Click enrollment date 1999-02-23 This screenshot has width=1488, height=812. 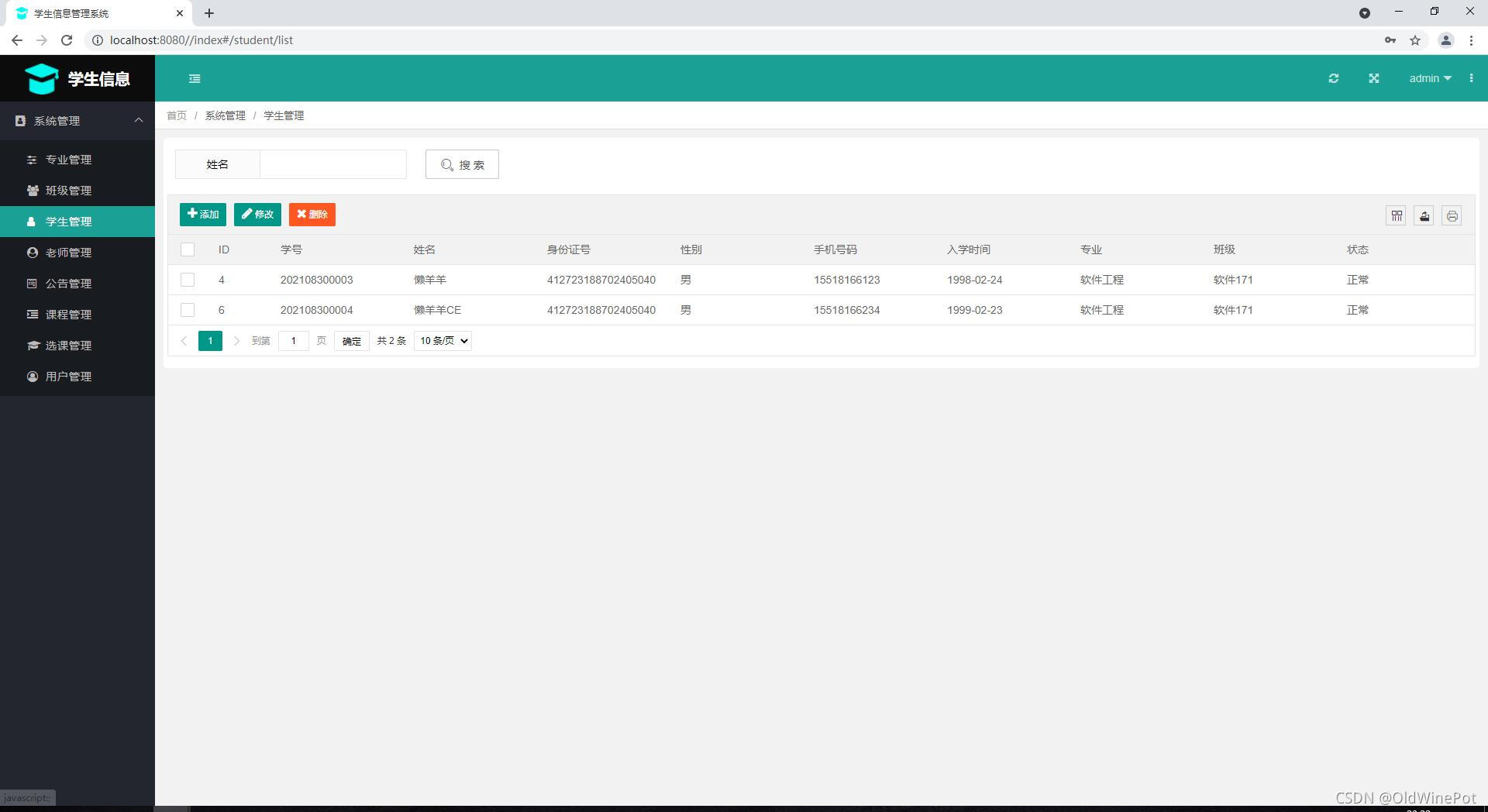tap(975, 310)
